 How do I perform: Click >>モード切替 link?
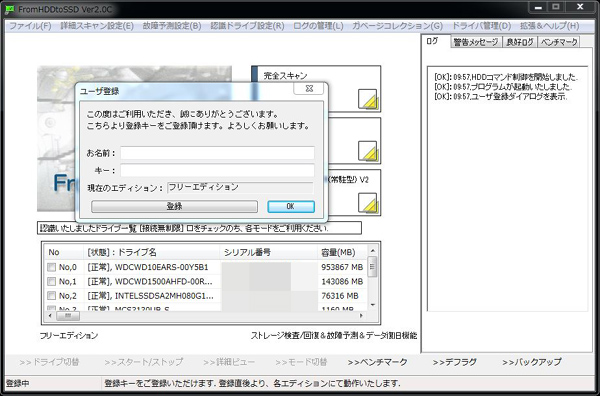click(301, 362)
